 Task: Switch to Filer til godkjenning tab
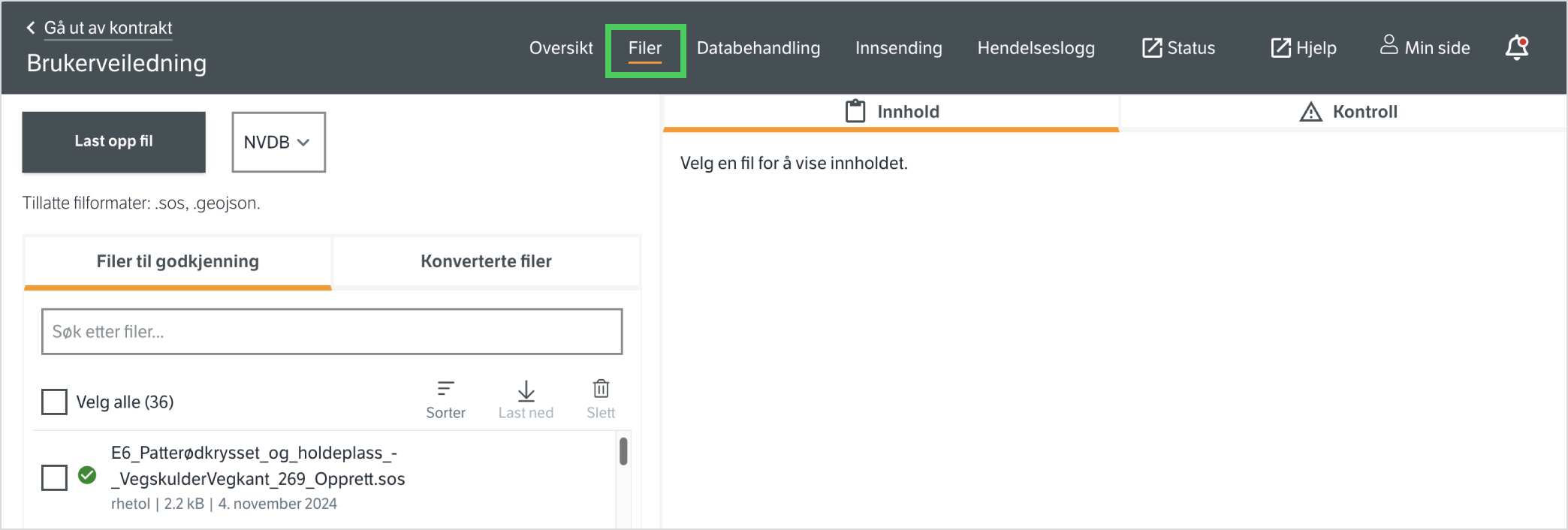point(178,262)
